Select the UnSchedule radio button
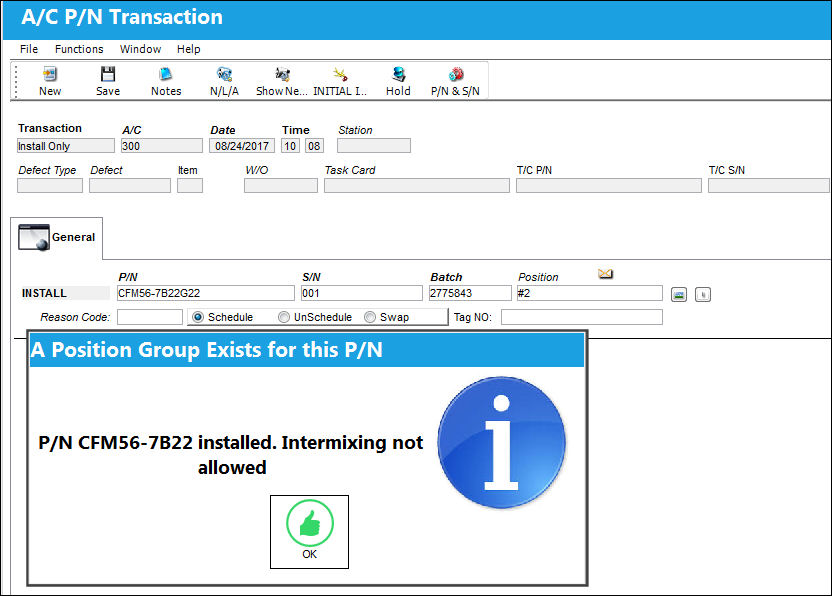 [x=284, y=317]
